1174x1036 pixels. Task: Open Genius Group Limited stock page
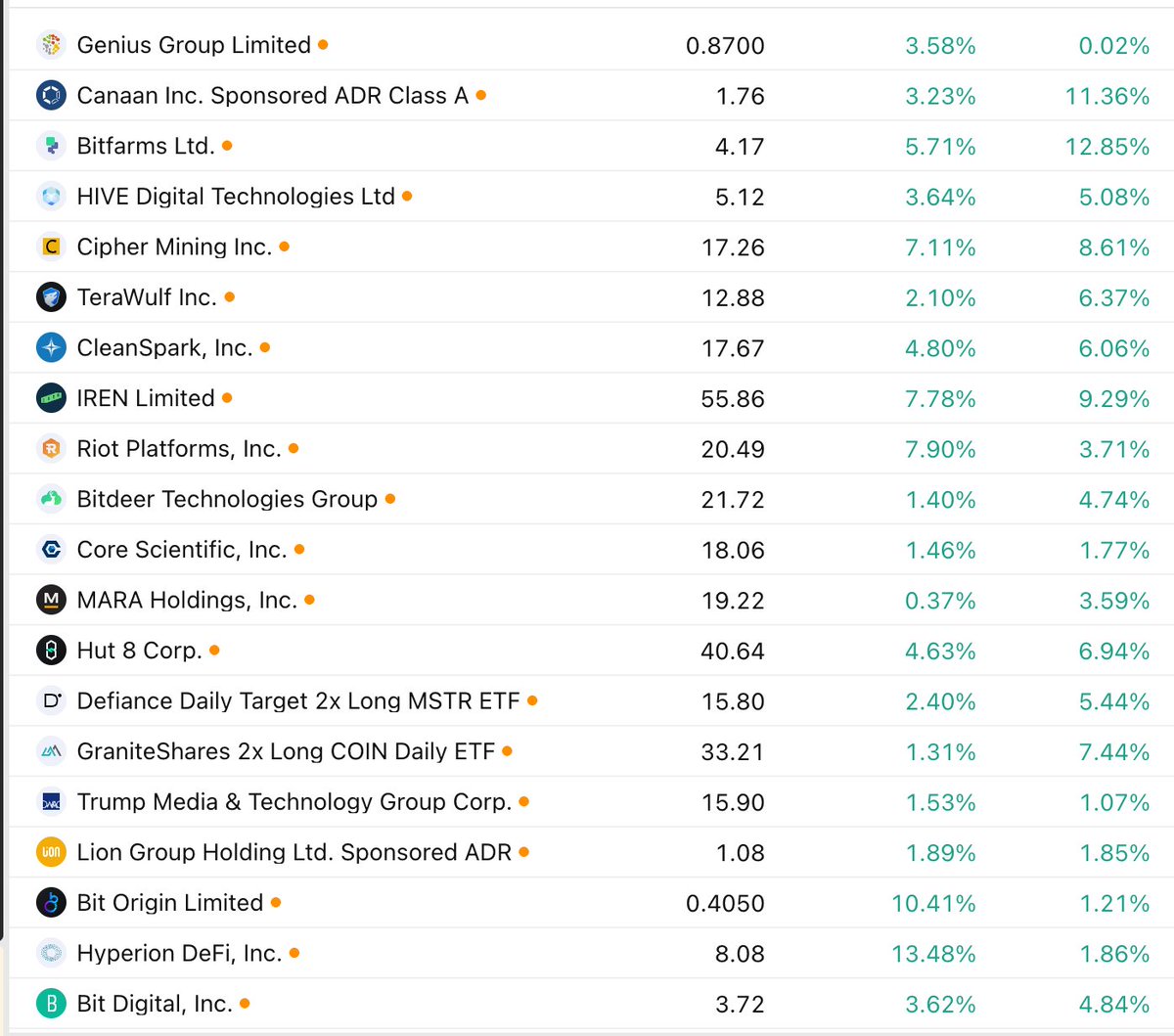[x=194, y=45]
